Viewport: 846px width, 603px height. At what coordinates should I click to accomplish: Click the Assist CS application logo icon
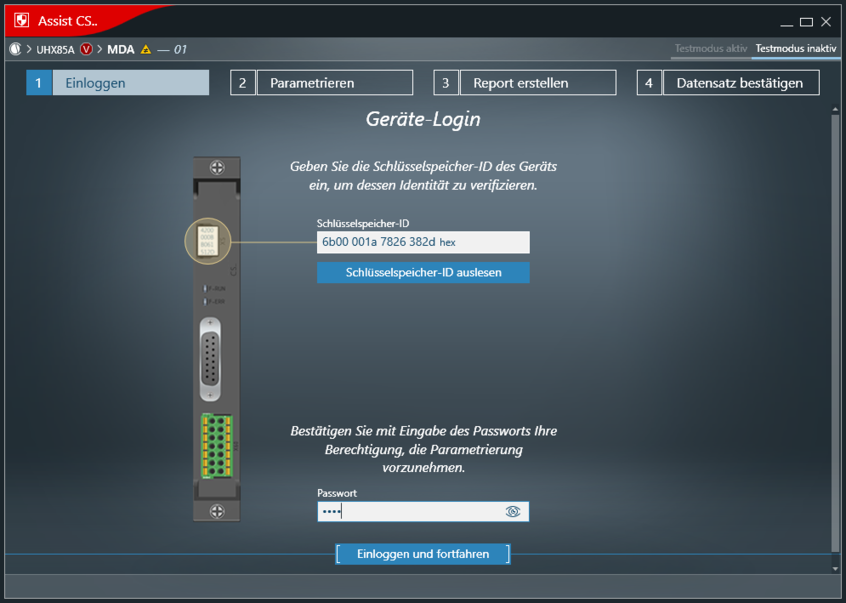pos(21,20)
